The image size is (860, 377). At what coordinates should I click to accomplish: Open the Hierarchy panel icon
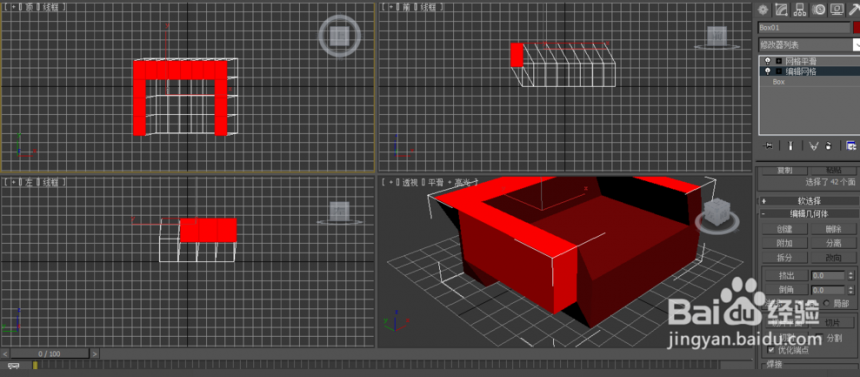(800, 9)
